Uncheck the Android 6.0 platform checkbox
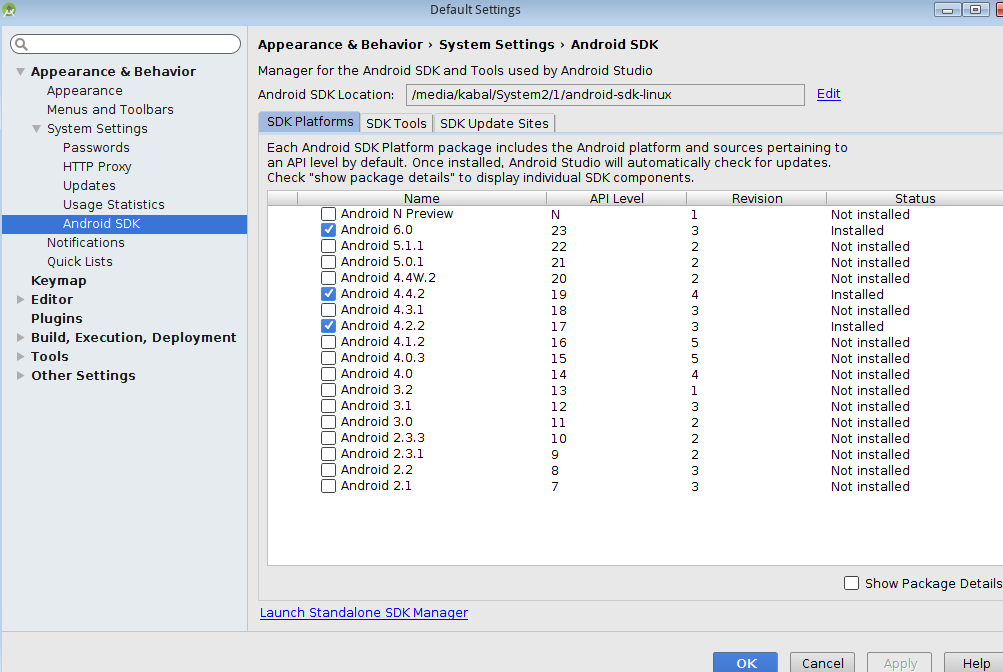 click(328, 230)
